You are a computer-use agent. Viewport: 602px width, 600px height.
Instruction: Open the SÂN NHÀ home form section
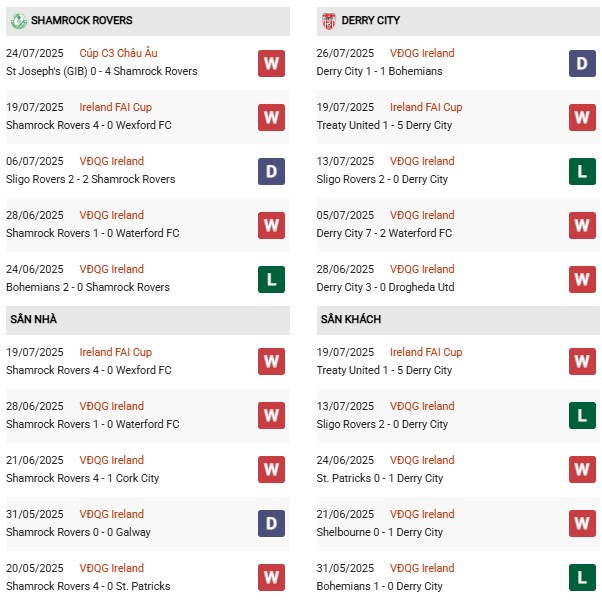34,319
